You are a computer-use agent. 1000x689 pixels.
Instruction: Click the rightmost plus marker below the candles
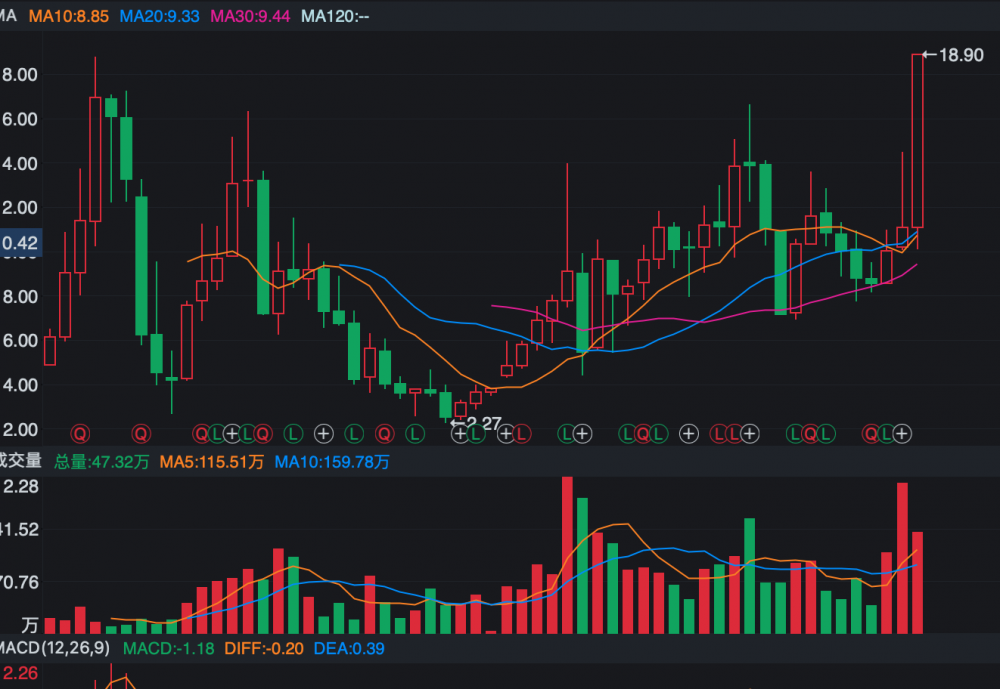pyautogui.click(x=902, y=433)
